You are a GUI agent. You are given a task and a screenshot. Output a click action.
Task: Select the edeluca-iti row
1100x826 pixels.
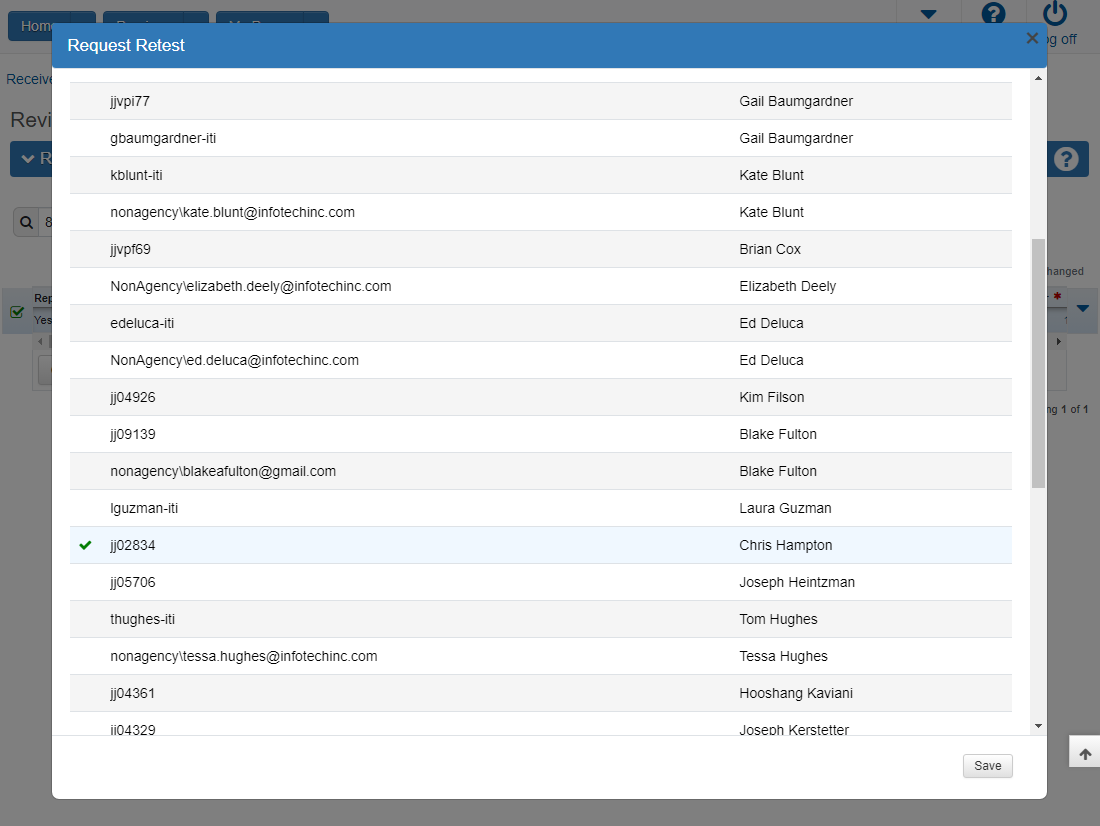[541, 324]
